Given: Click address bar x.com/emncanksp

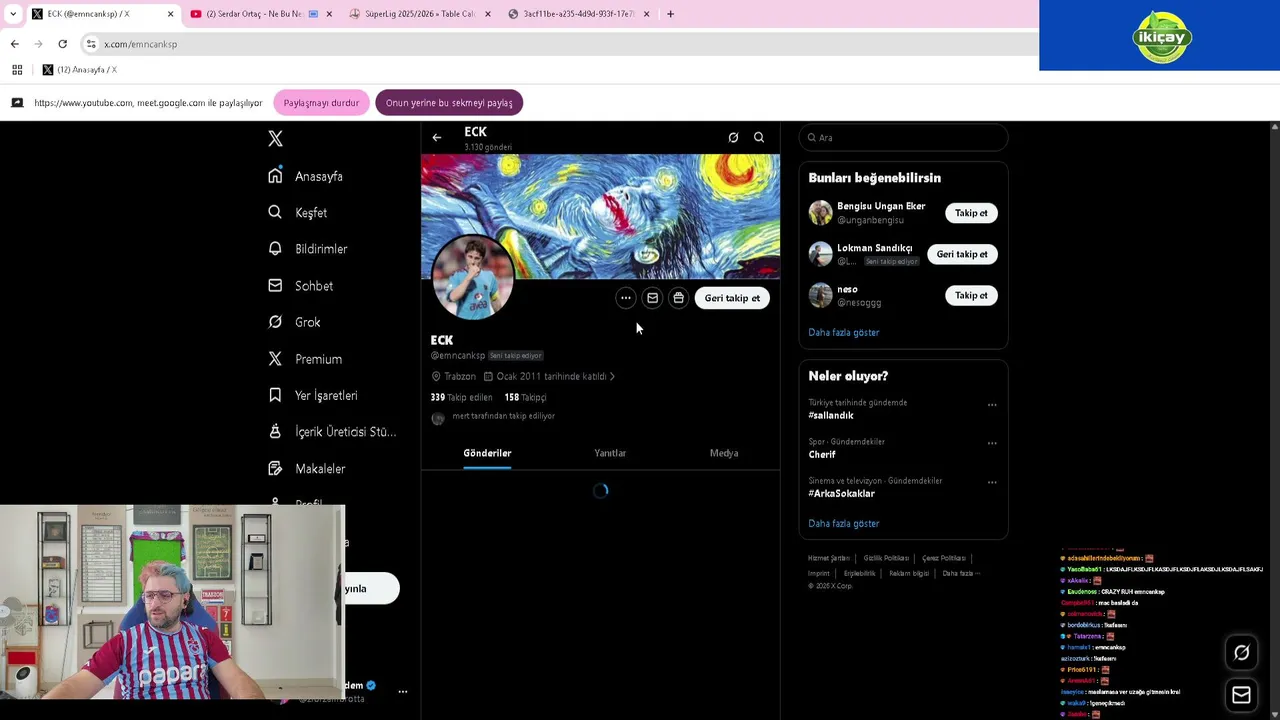Looking at the screenshot, I should pos(140,44).
